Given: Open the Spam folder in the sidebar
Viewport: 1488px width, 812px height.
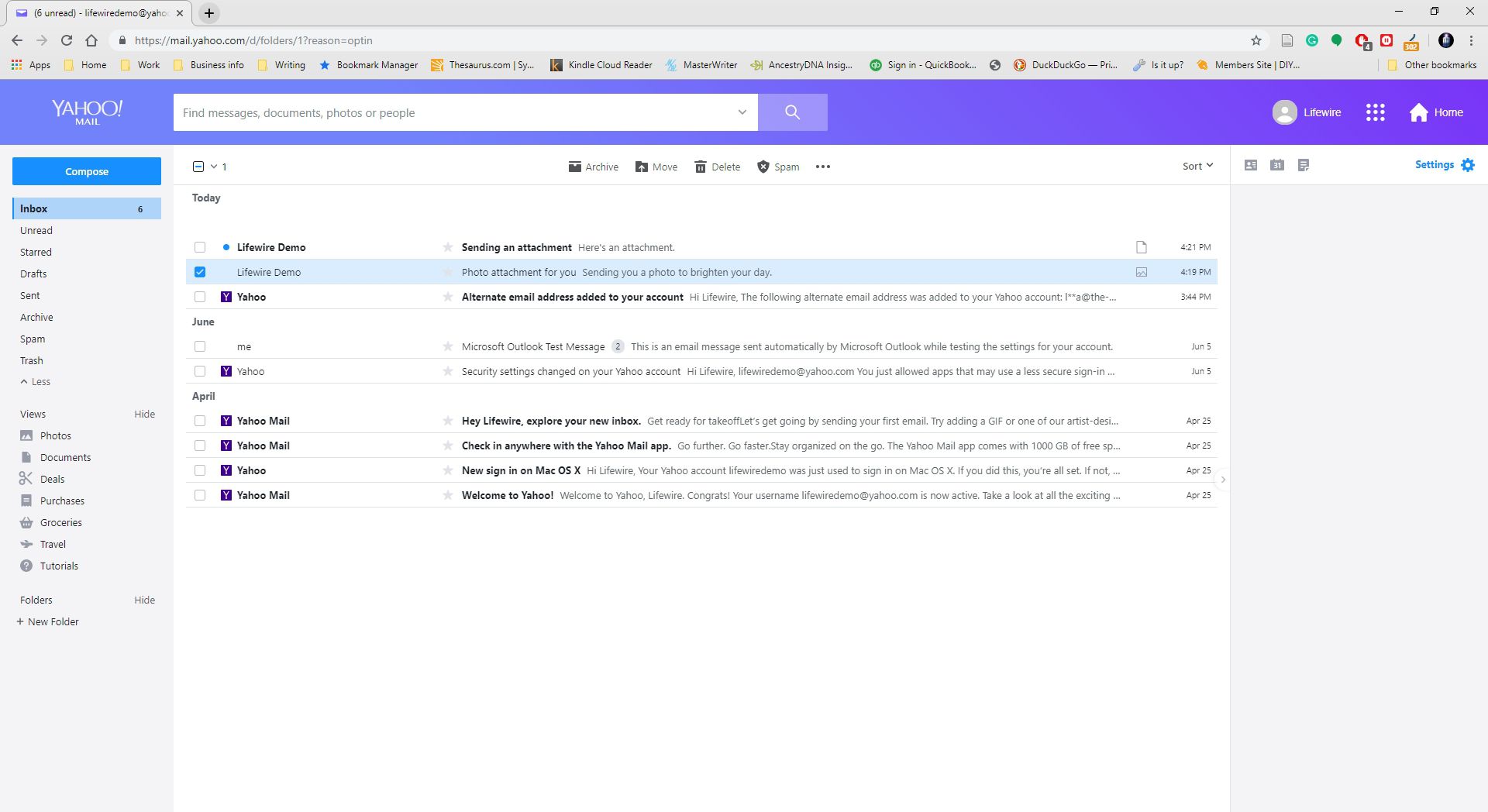Looking at the screenshot, I should click(33, 339).
